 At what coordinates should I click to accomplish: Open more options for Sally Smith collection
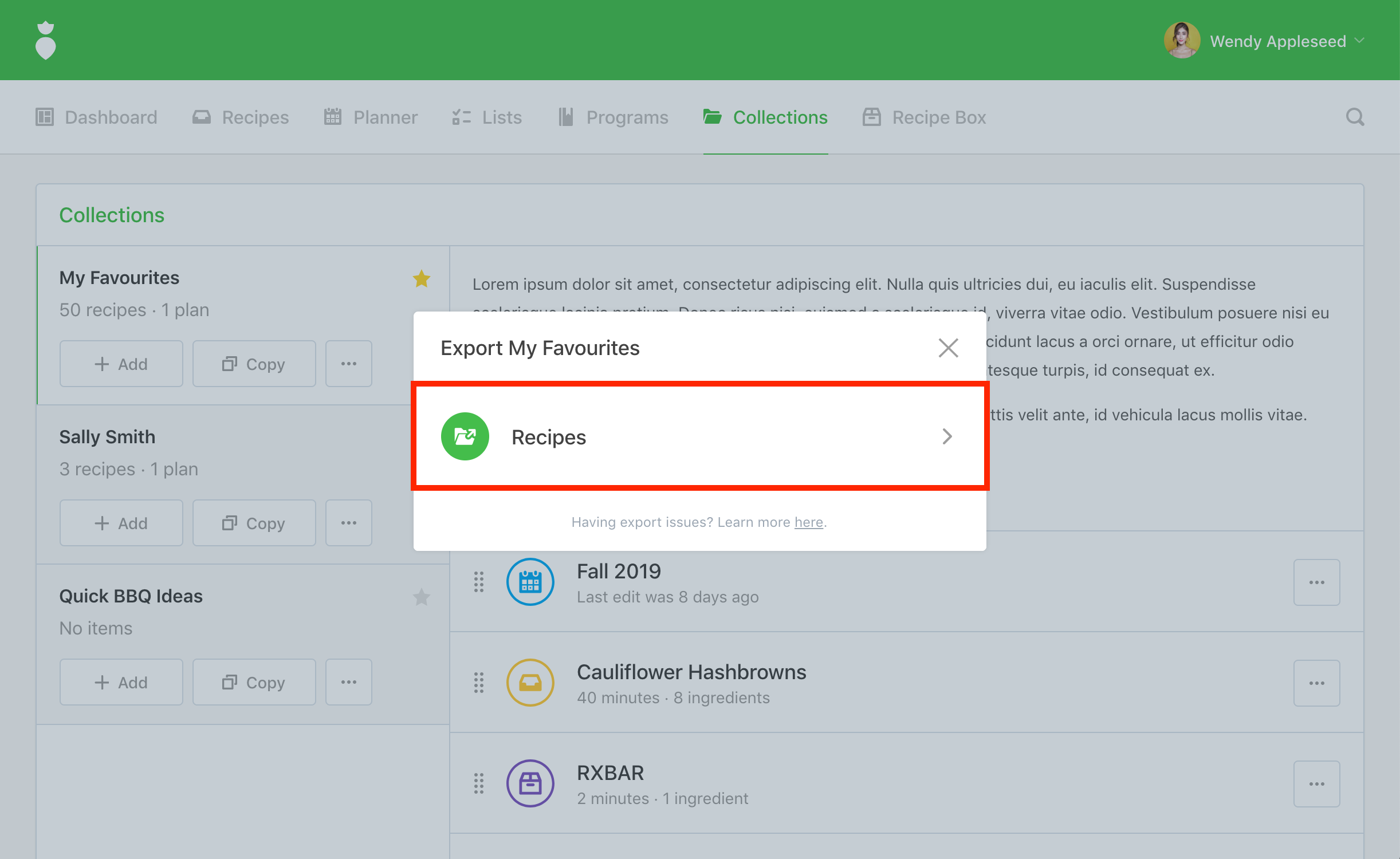348,523
